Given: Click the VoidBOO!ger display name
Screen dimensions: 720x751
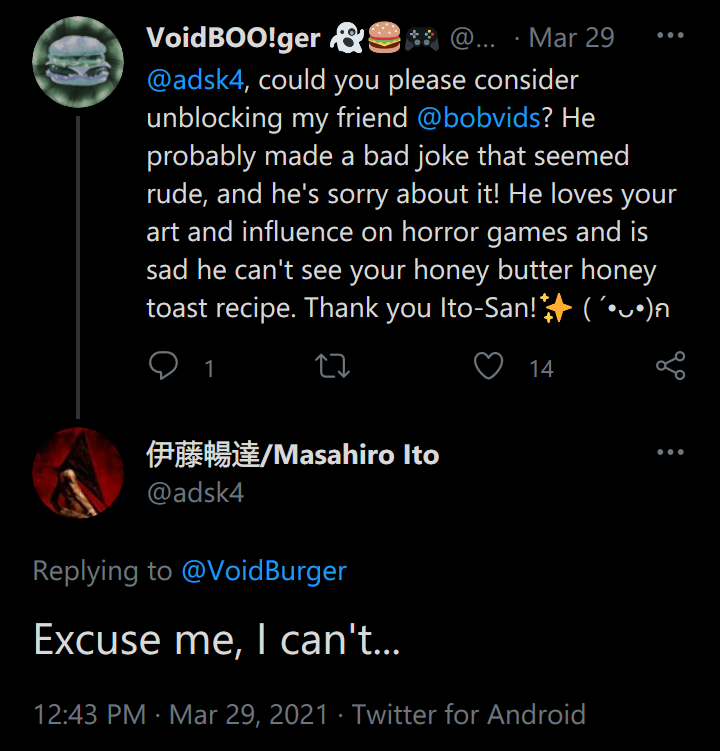Looking at the screenshot, I should click(x=233, y=38).
